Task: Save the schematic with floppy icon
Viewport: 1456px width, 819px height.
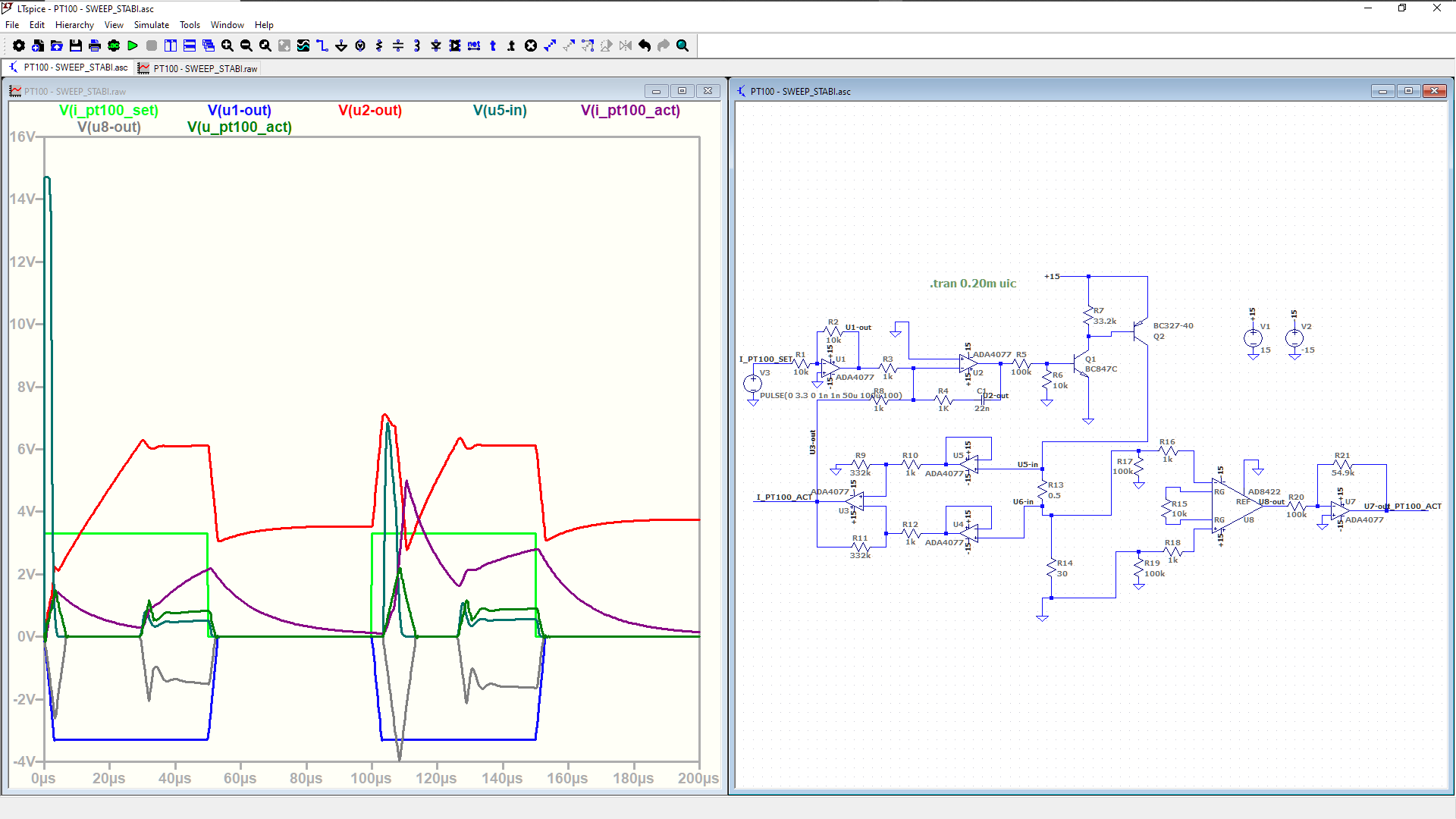Action: [x=76, y=45]
